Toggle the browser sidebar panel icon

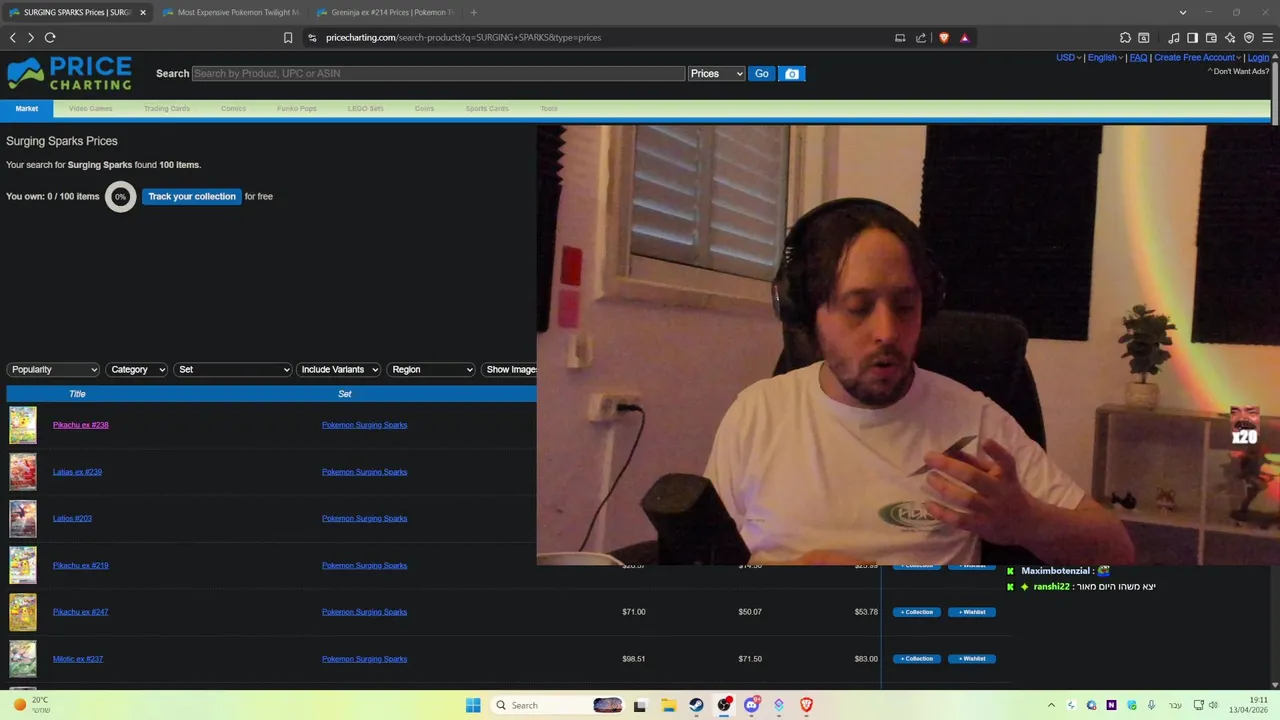[x=1192, y=38]
